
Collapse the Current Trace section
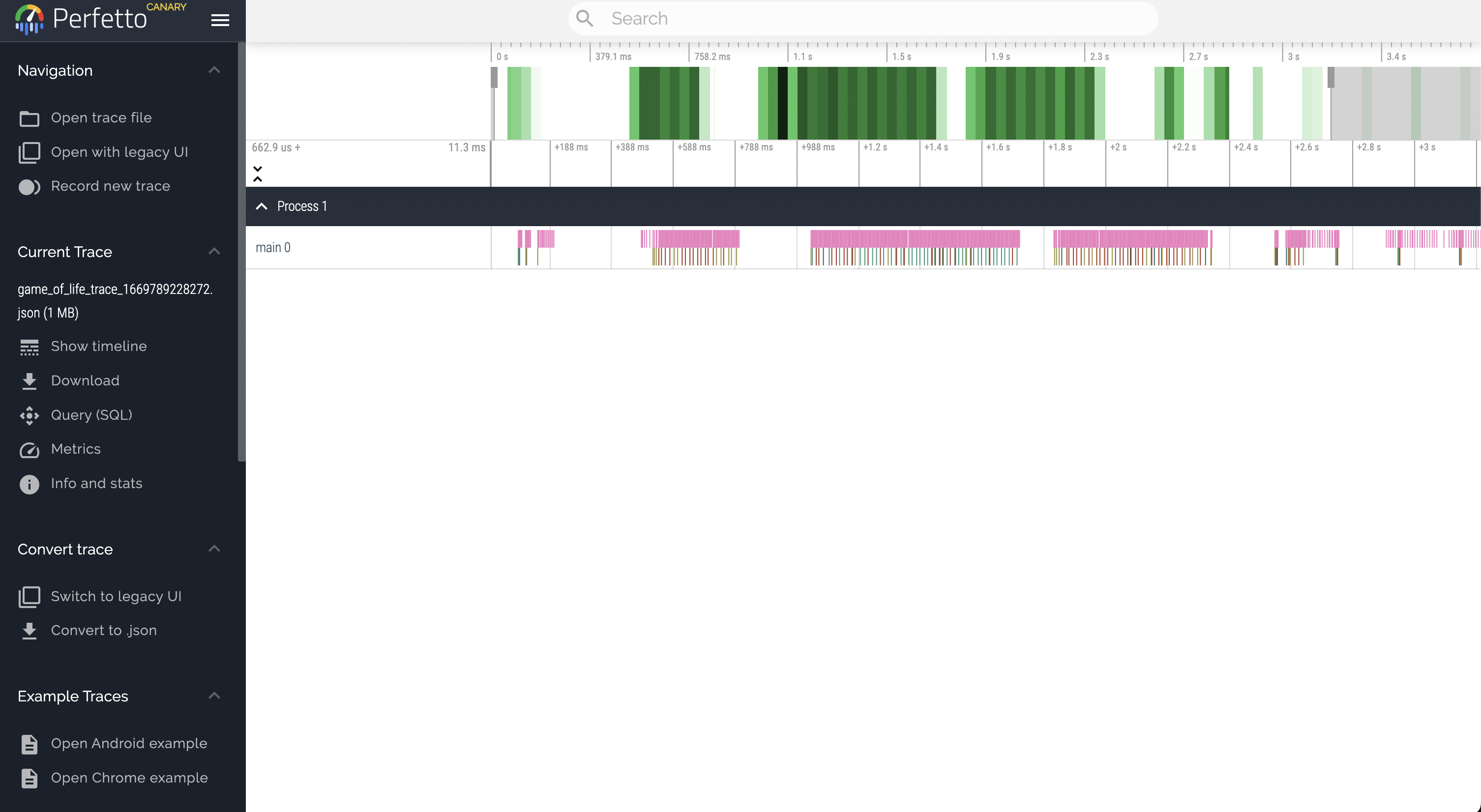point(214,252)
